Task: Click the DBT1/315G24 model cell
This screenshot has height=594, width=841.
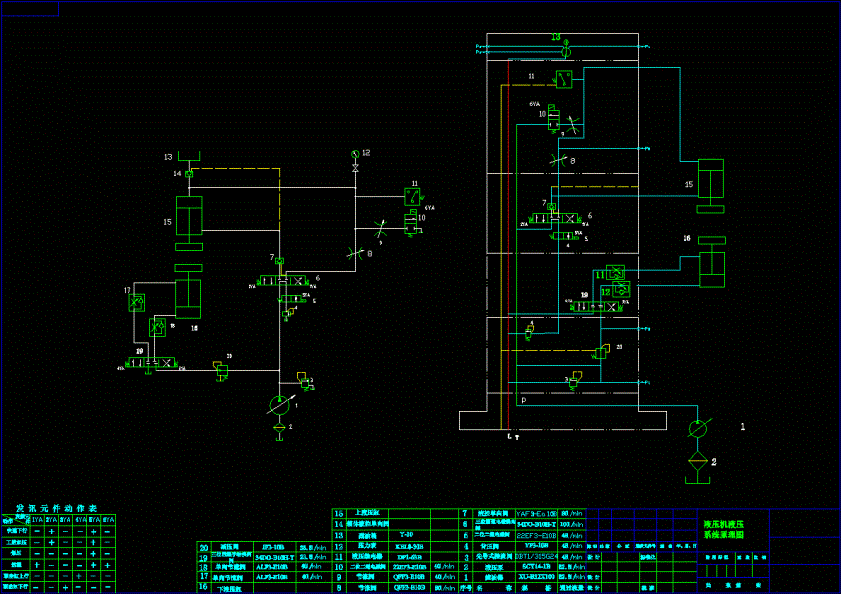Action: [x=536, y=556]
